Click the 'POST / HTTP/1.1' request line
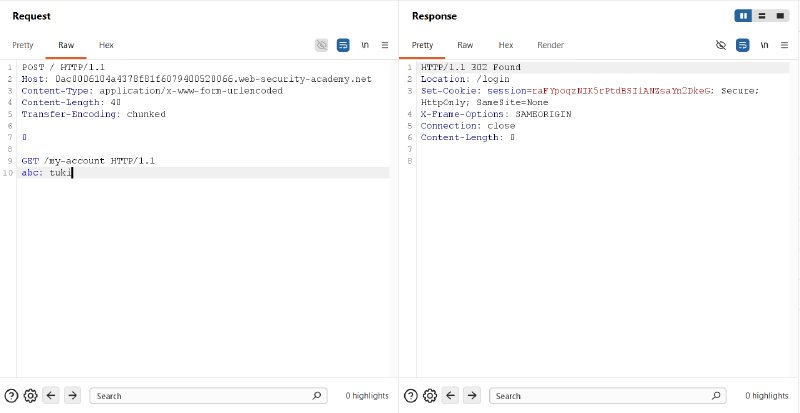The height and width of the screenshot is (413, 800). tap(63, 67)
